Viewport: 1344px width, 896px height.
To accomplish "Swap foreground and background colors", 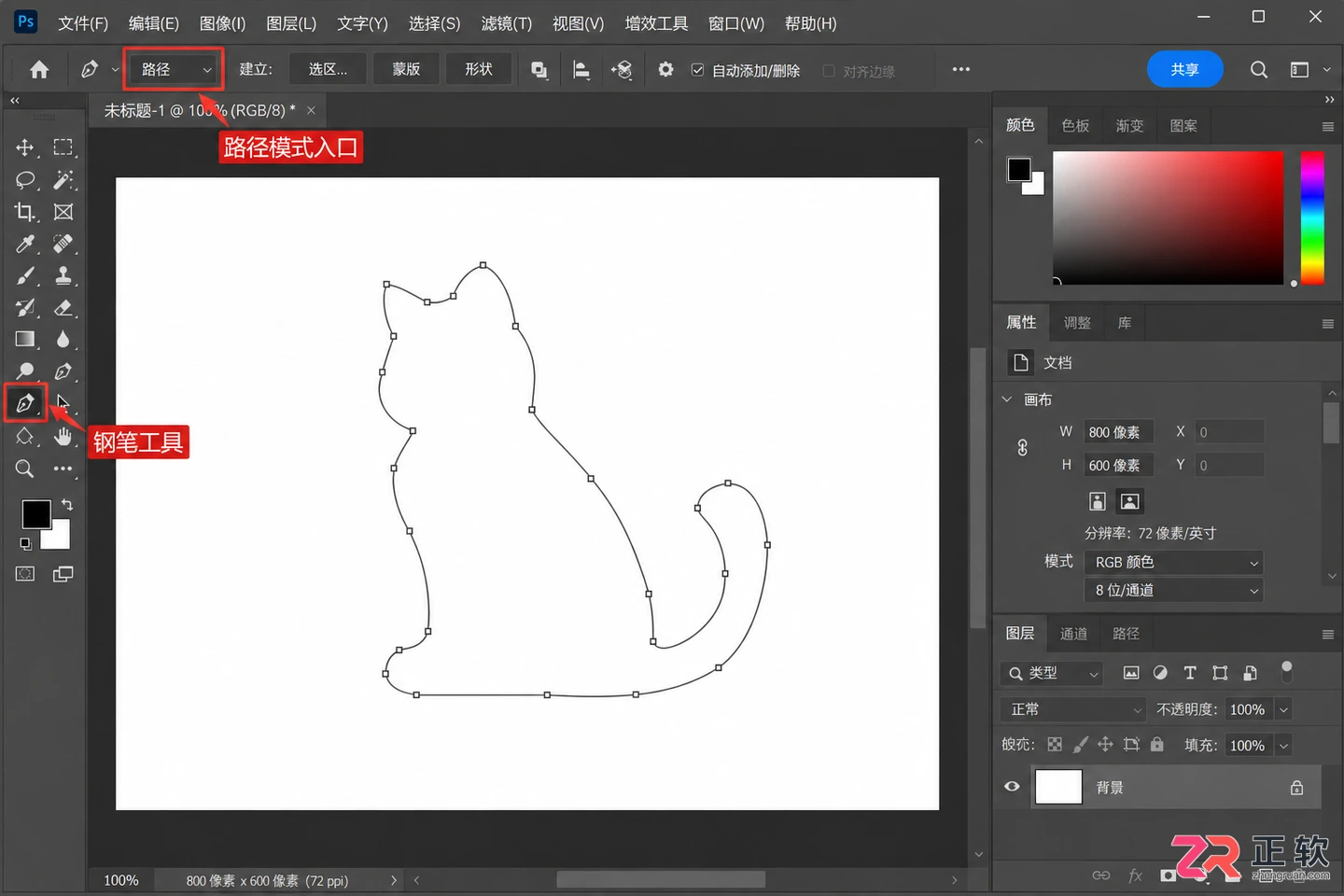I will pyautogui.click(x=67, y=504).
